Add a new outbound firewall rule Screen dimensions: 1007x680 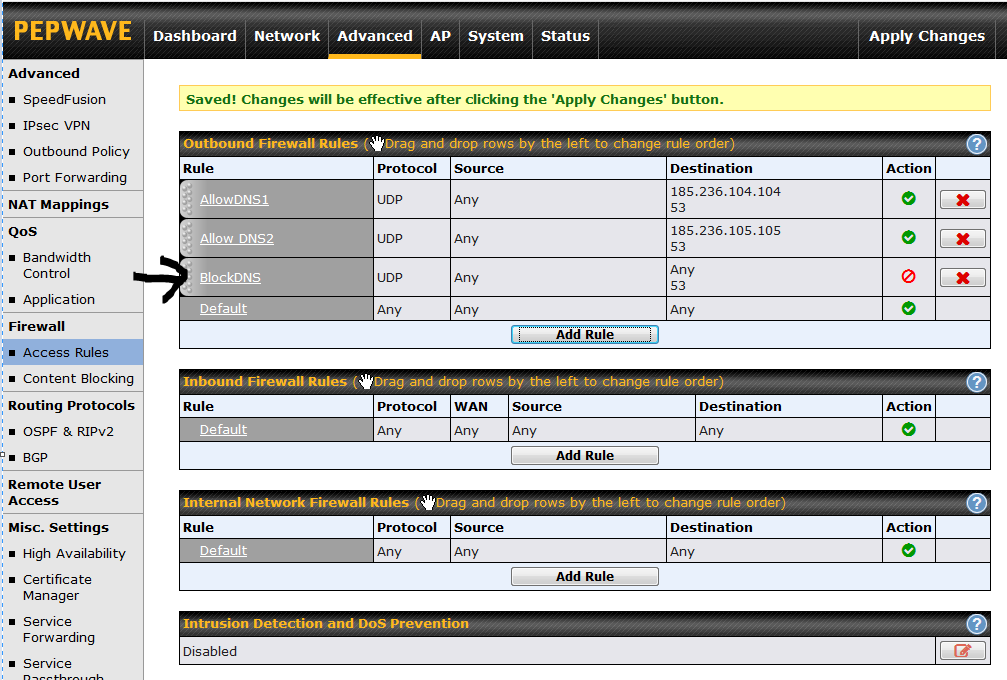tap(584, 334)
